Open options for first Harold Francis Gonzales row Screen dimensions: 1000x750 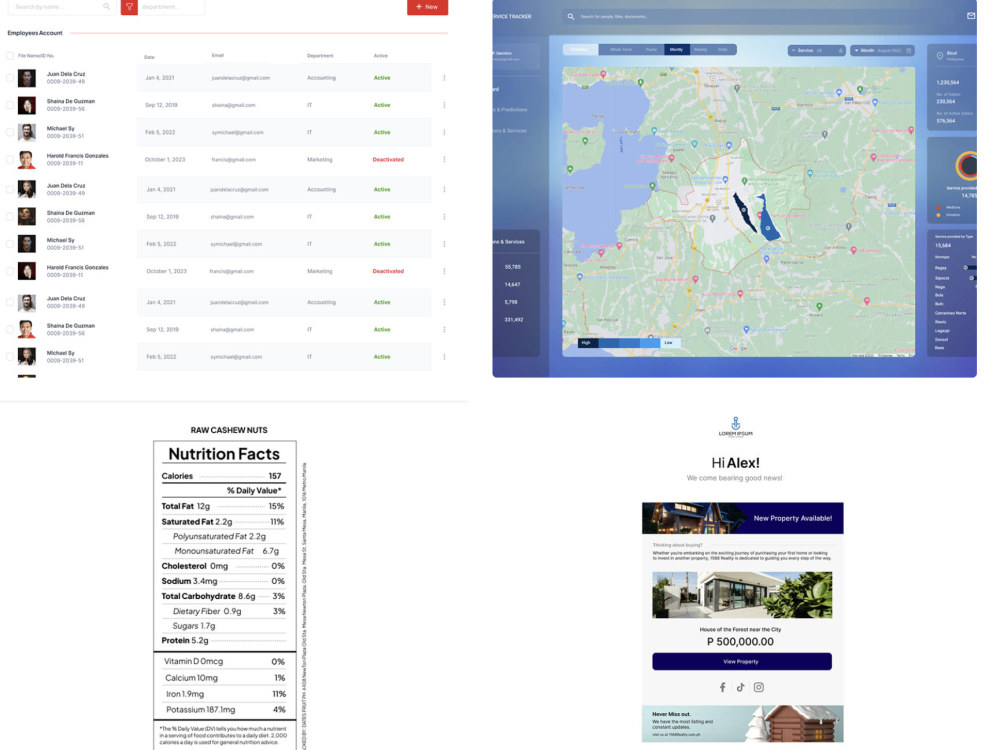(444, 159)
